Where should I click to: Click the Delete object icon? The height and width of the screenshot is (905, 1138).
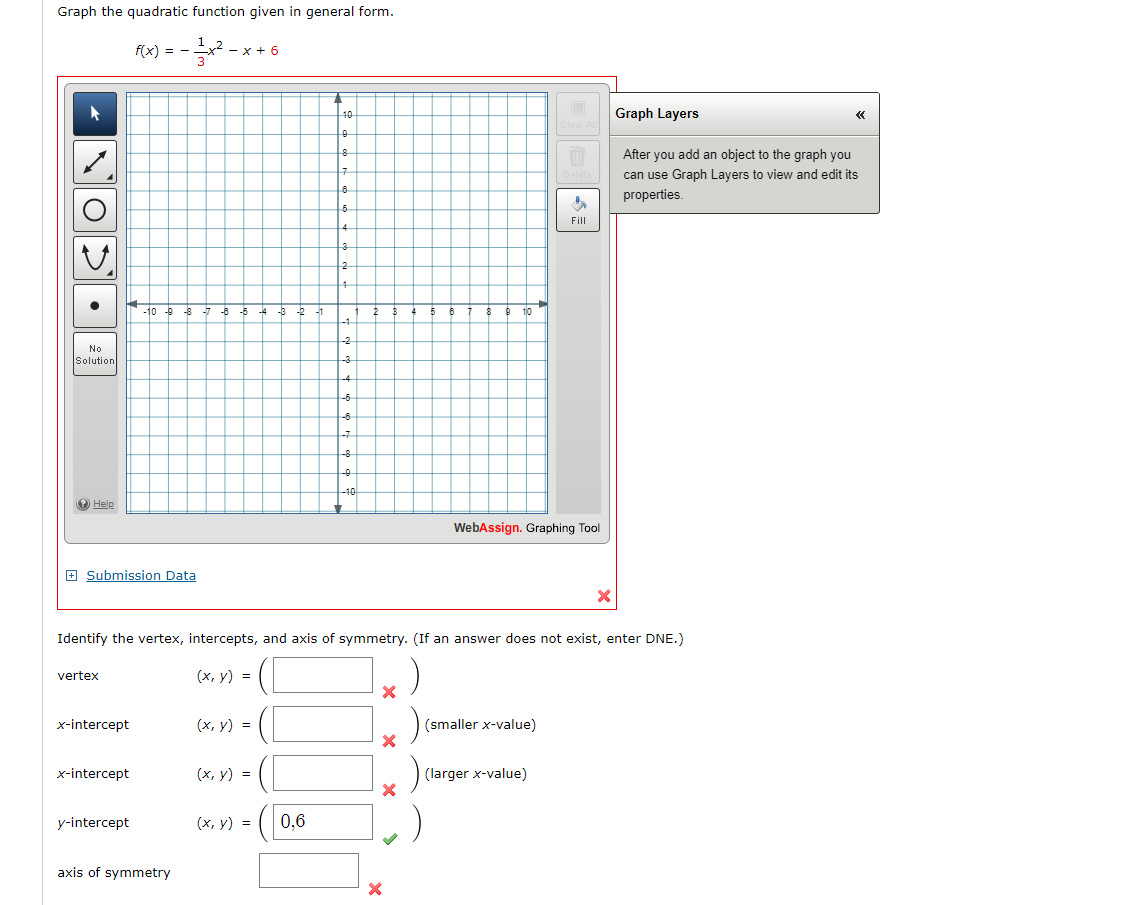click(577, 161)
